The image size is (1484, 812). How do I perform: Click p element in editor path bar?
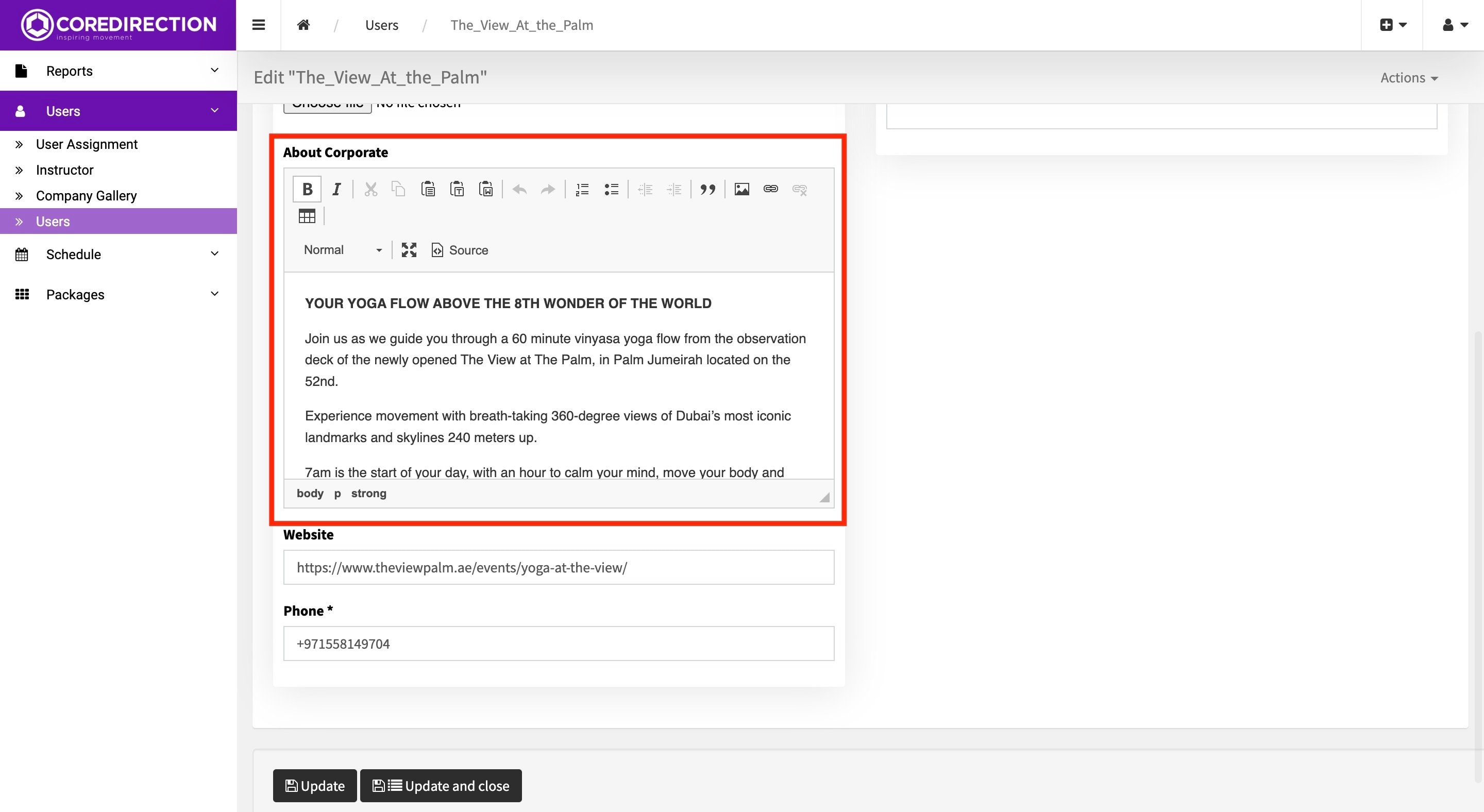[x=338, y=494]
